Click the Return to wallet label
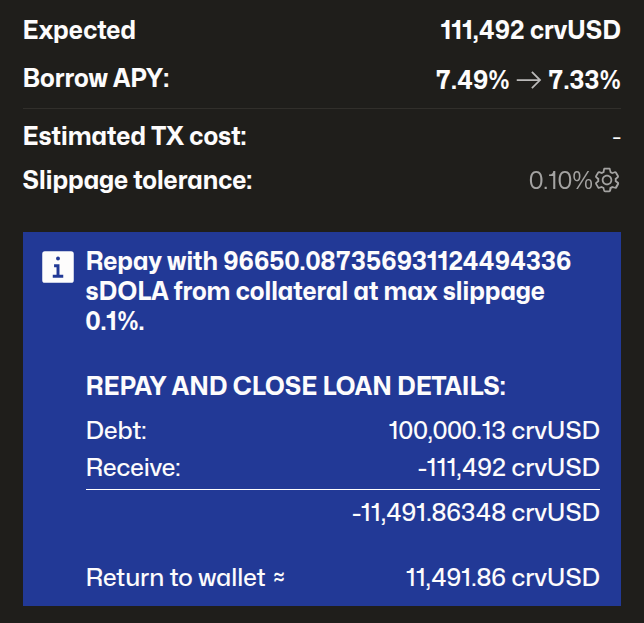Viewport: 644px width, 623px height. (185, 577)
